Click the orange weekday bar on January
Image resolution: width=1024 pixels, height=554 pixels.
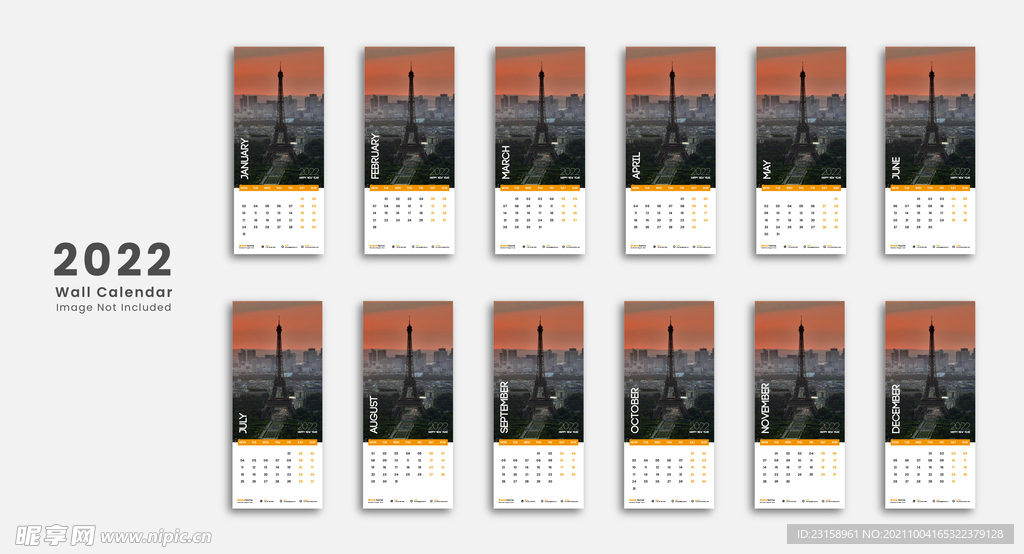pyautogui.click(x=279, y=187)
